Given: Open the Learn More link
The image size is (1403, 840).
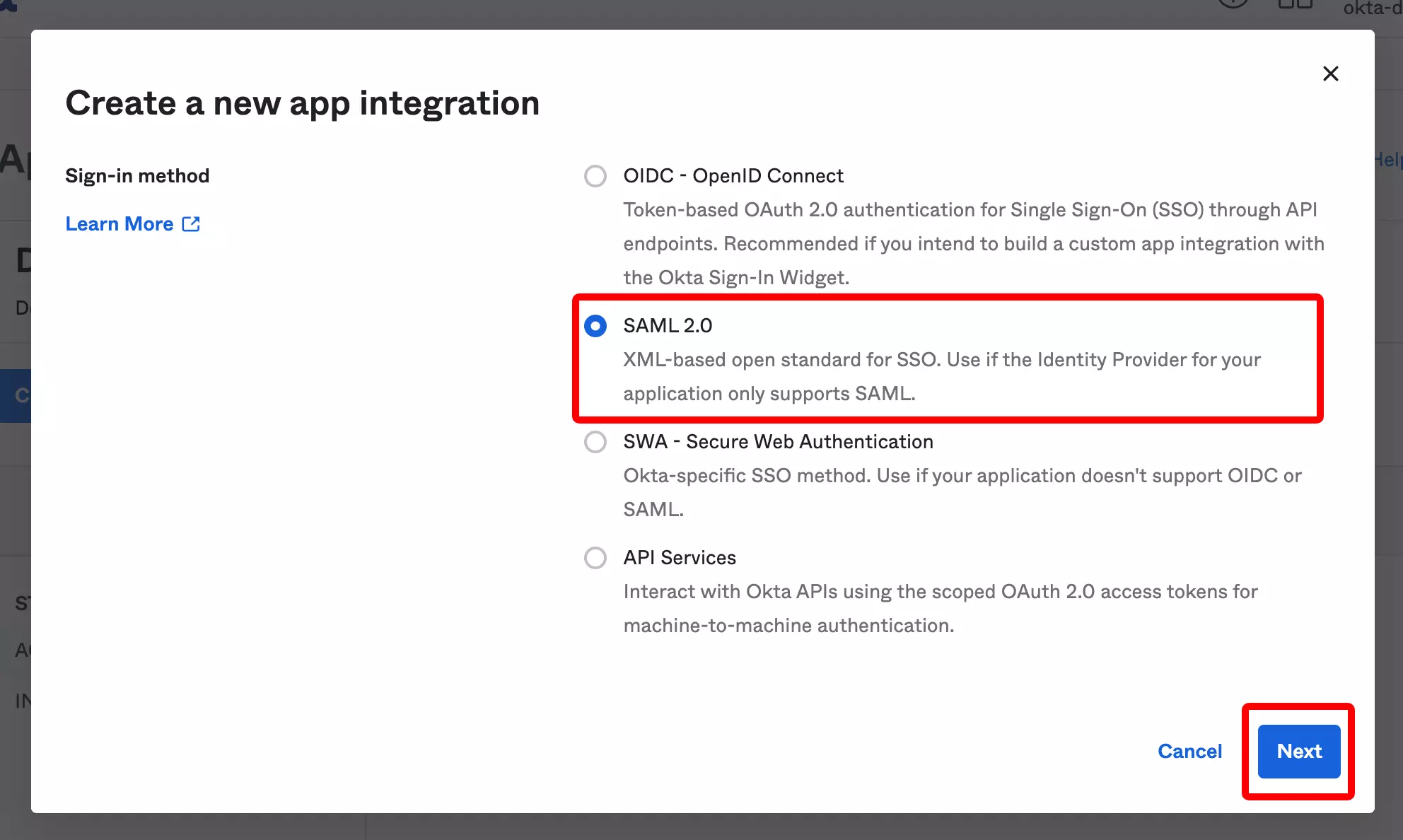Looking at the screenshot, I should tap(132, 223).
